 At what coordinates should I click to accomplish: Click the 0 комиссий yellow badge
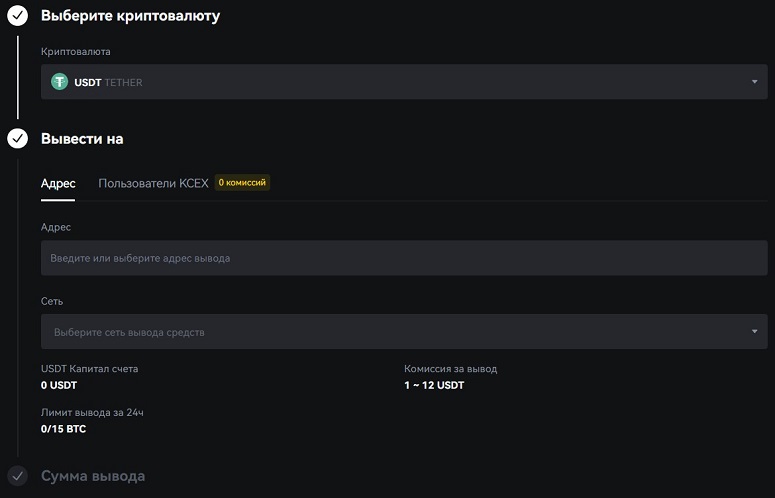pos(242,182)
